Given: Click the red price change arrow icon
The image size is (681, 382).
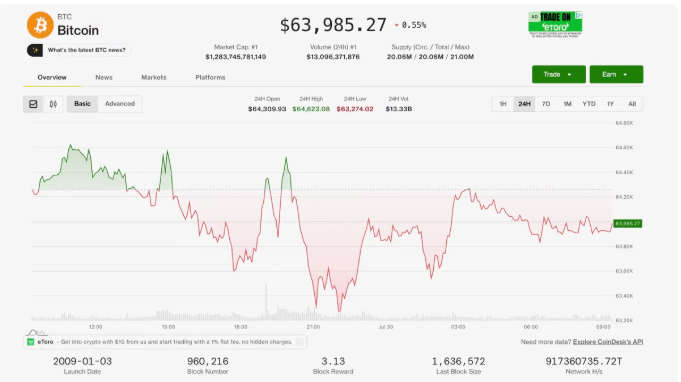Looking at the screenshot, I should click(397, 25).
